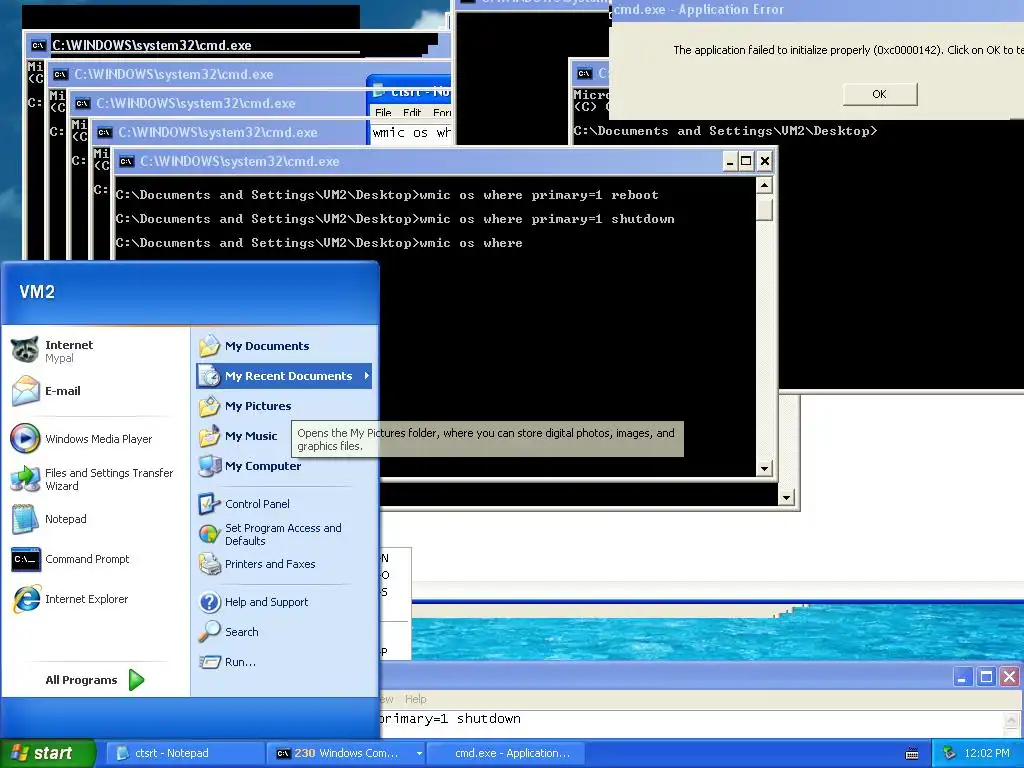Minimize the front cmd.exe window
This screenshot has height=768, width=1024.
pyautogui.click(x=730, y=161)
